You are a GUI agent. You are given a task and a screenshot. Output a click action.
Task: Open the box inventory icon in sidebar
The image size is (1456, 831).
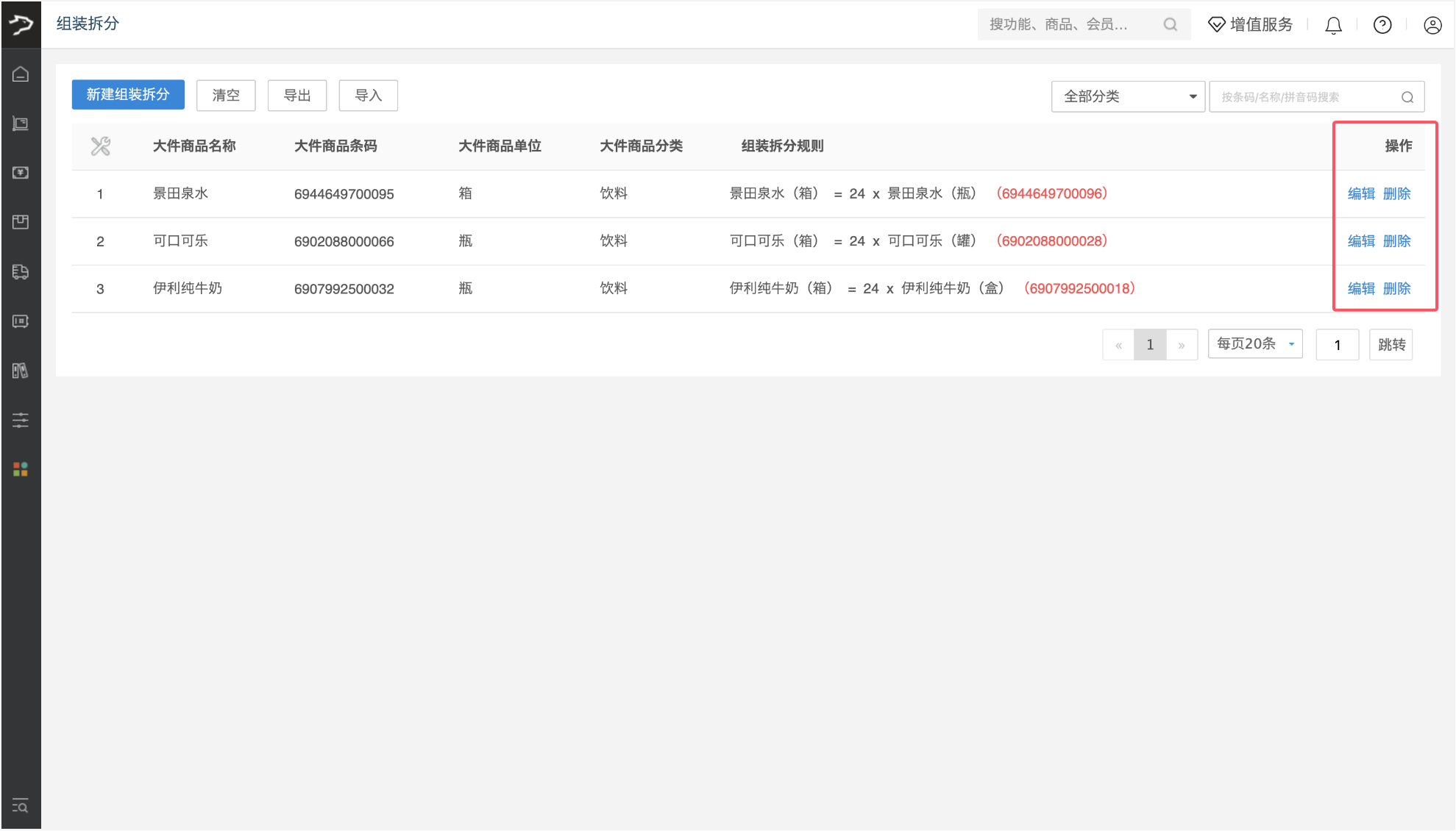pos(21,222)
